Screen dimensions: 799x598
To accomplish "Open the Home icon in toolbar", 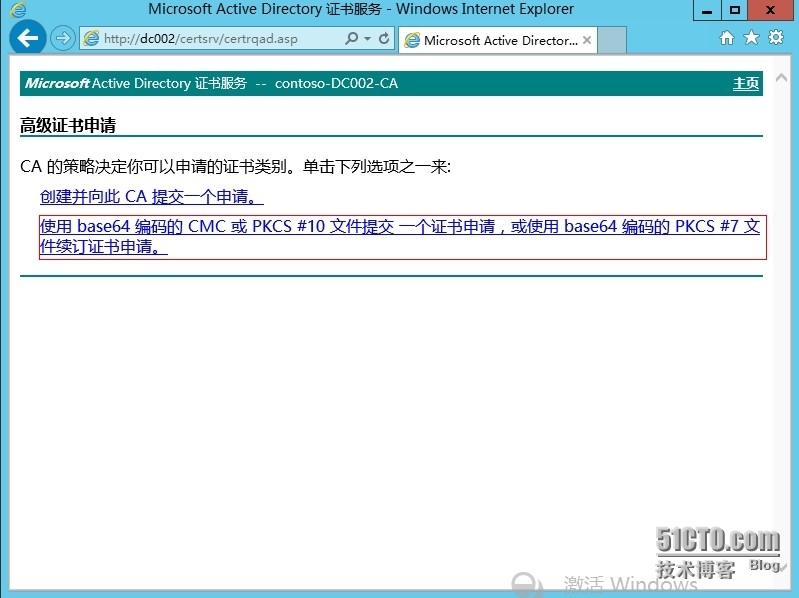I will click(727, 38).
